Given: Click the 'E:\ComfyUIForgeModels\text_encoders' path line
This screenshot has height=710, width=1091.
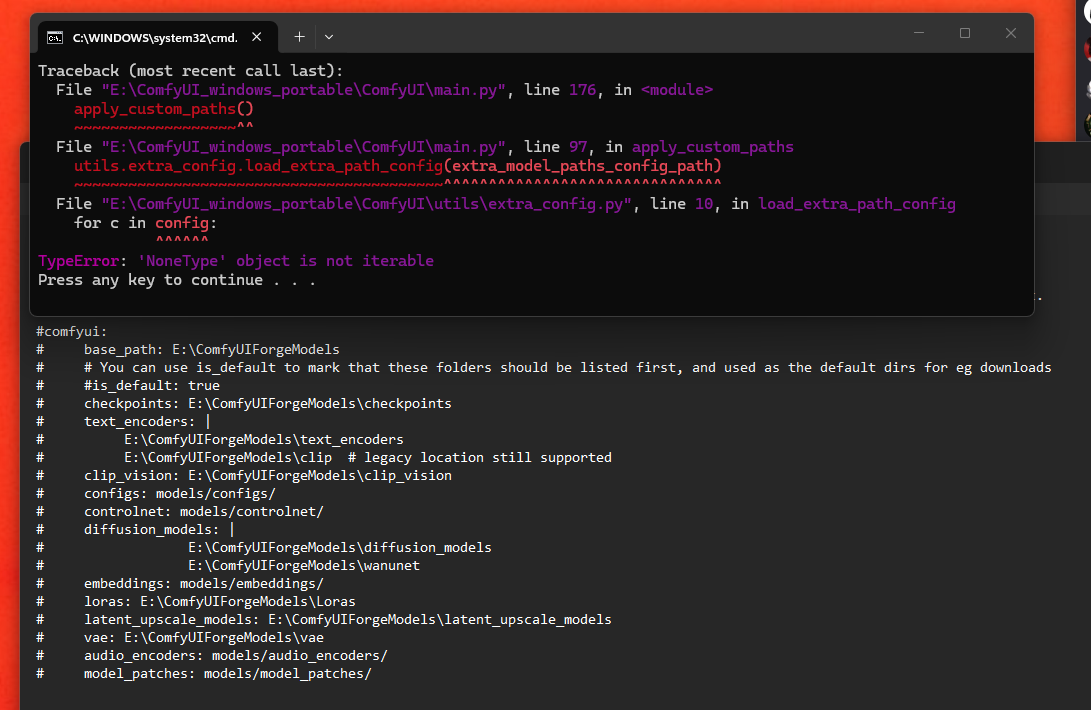Looking at the screenshot, I should [x=264, y=440].
